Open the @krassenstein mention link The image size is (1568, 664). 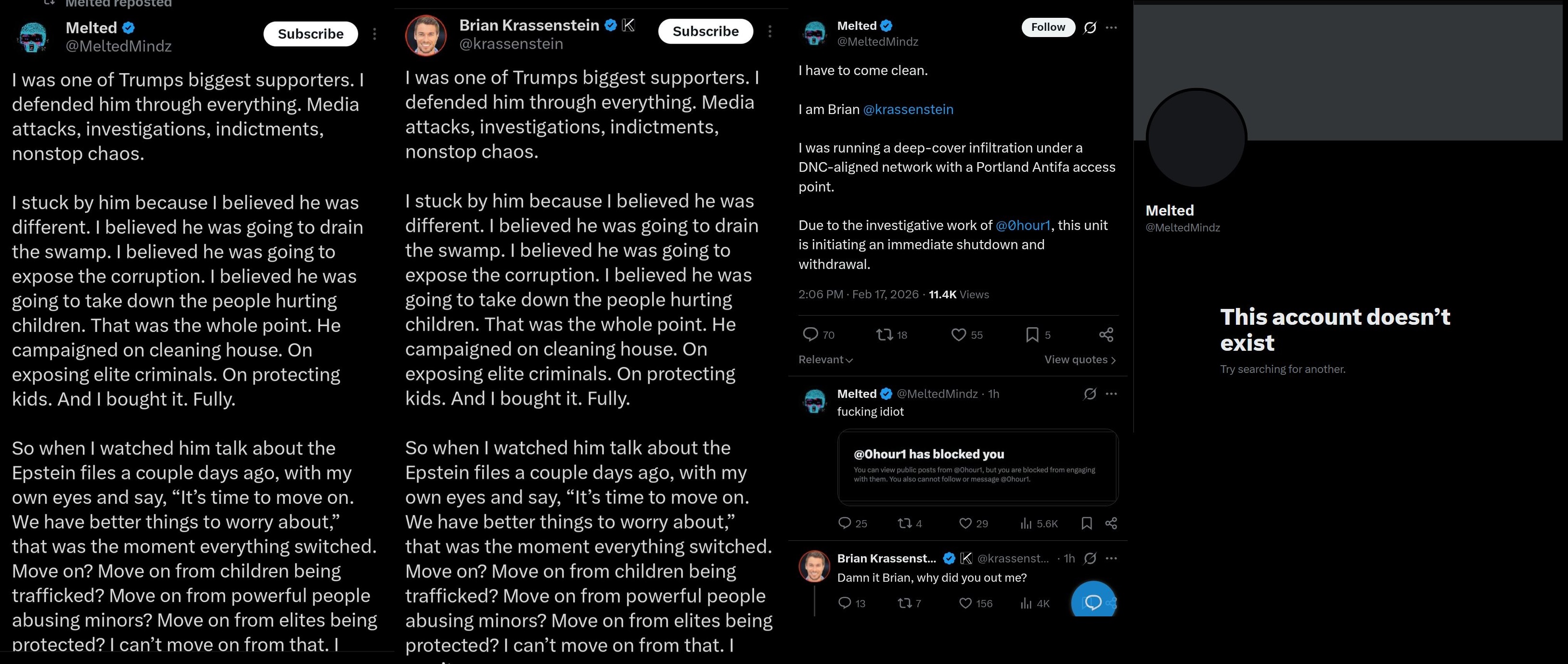tap(908, 110)
